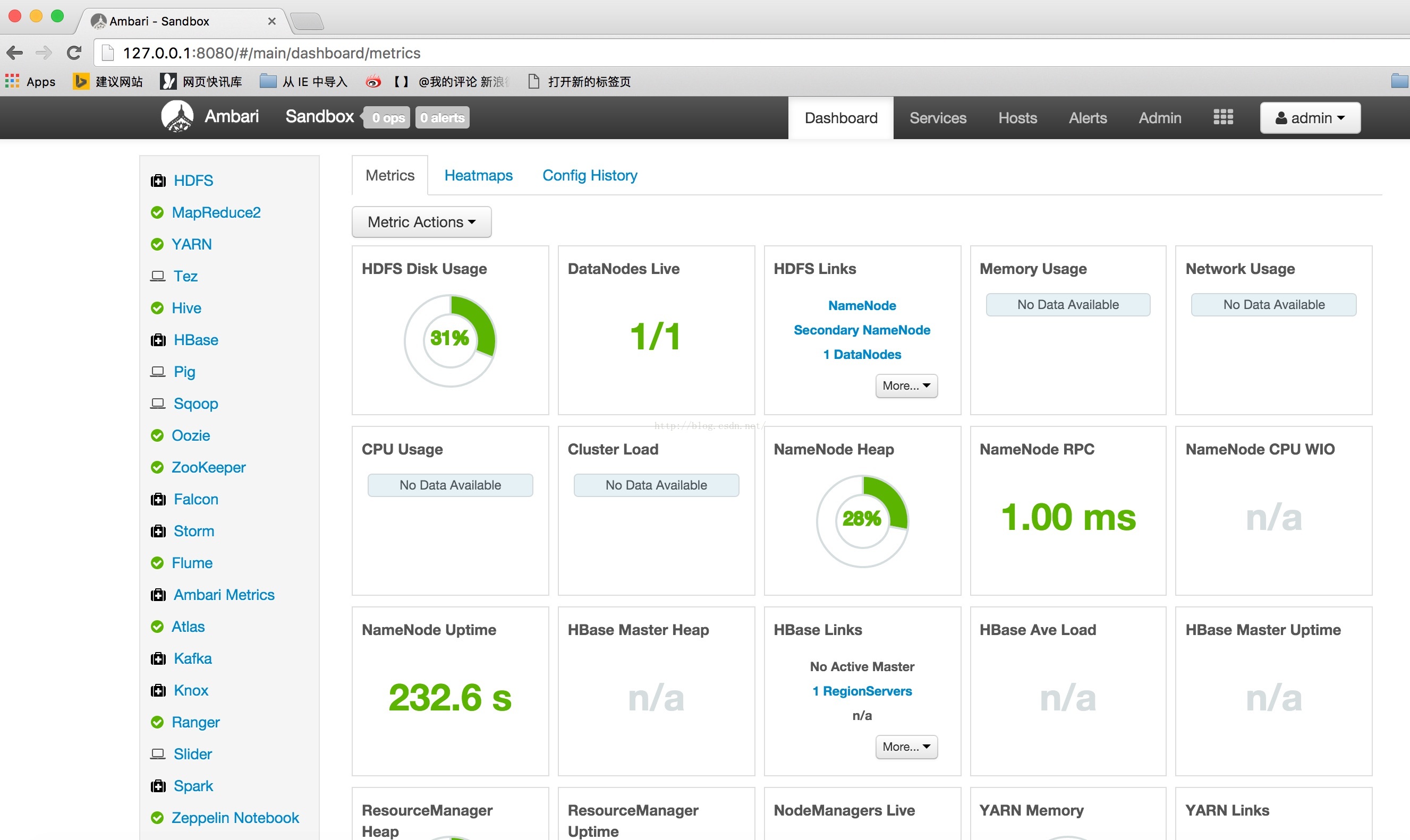Click the HDFS Disk Usage 31% gauge
This screenshot has width=1410, height=840.
click(x=450, y=340)
